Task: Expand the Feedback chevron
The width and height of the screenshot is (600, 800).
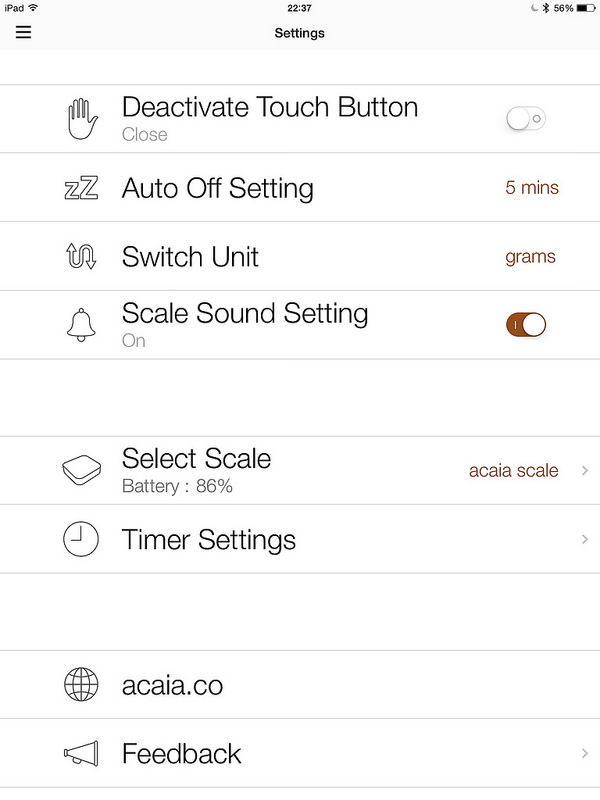Action: click(x=584, y=753)
